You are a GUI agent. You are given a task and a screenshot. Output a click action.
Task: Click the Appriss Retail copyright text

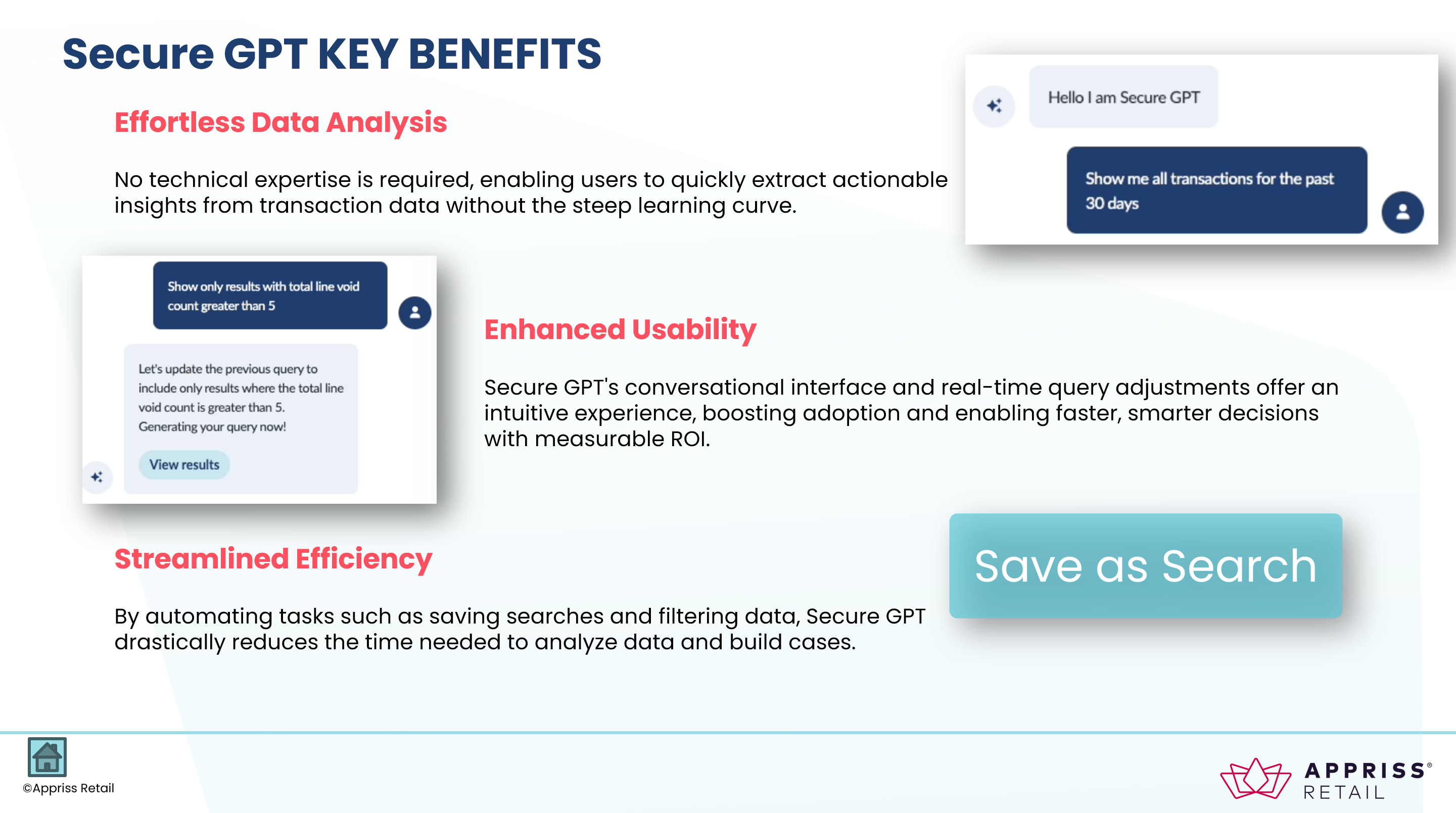(x=67, y=790)
